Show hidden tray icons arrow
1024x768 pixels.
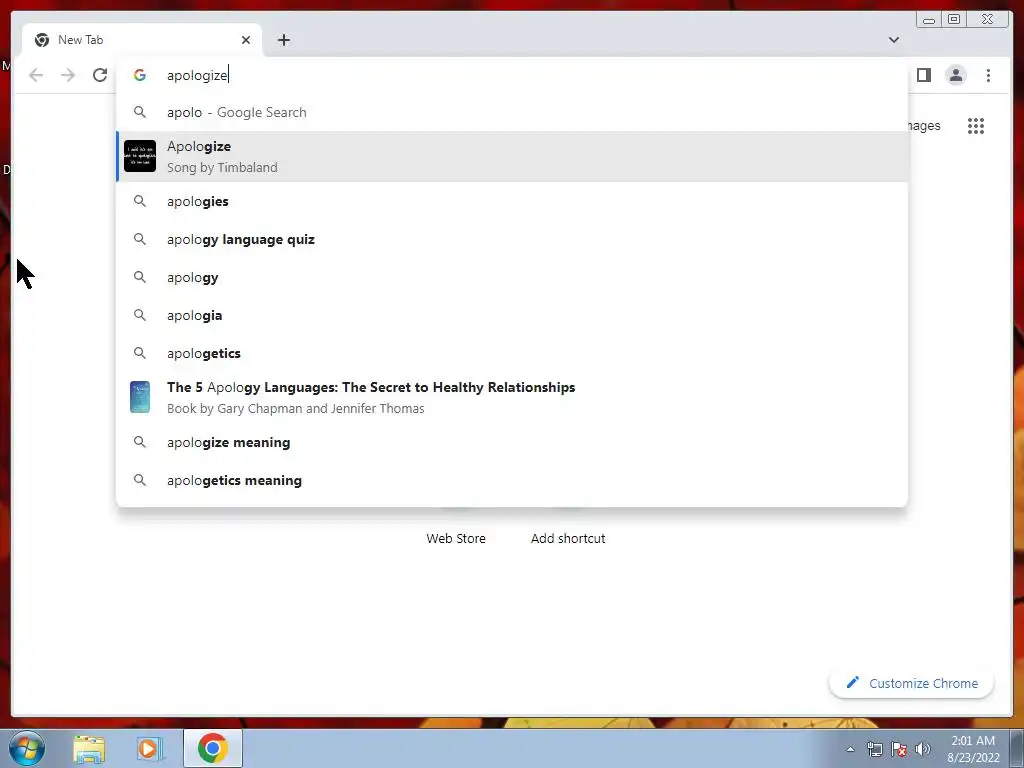(850, 749)
